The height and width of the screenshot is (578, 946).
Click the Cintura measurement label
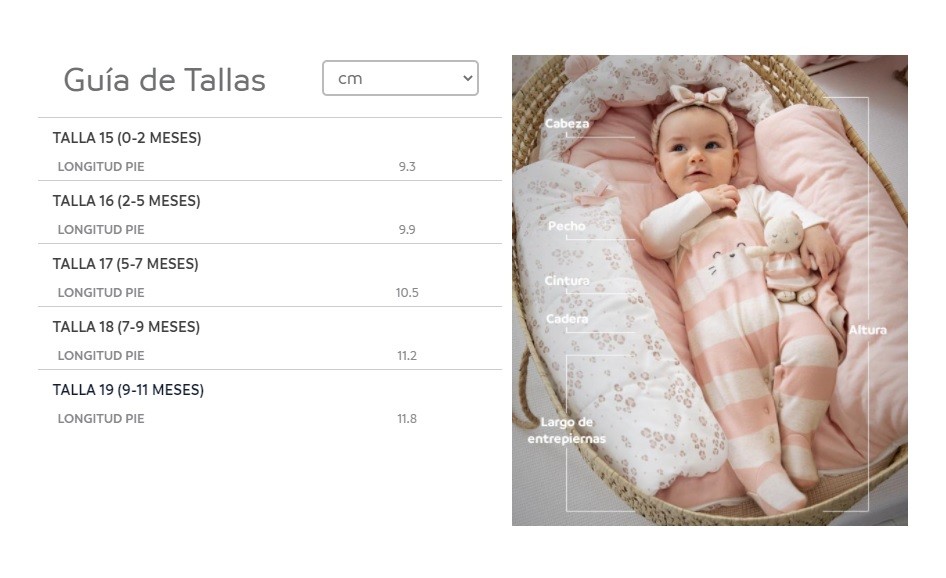coord(567,281)
